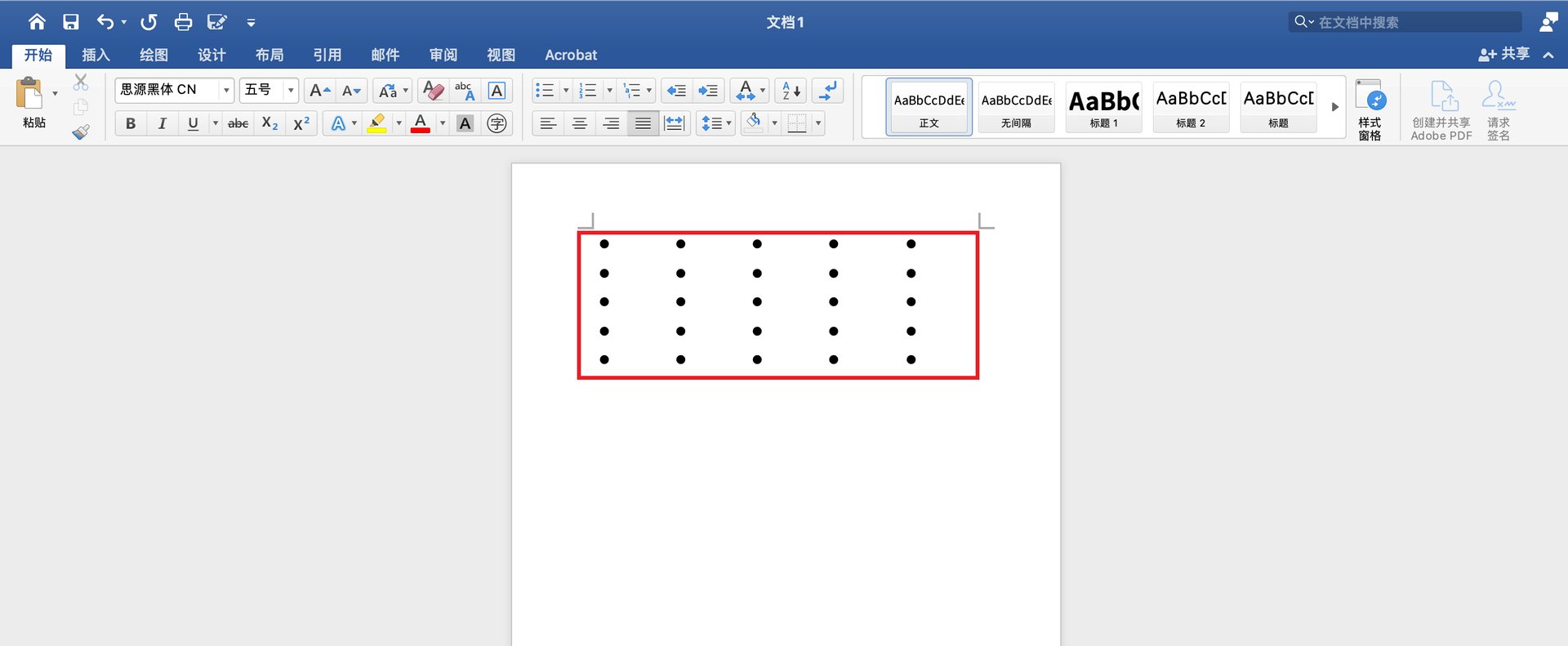Select the Format Painter brush icon
Image resolution: width=1568 pixels, height=646 pixels.
pos(80,132)
